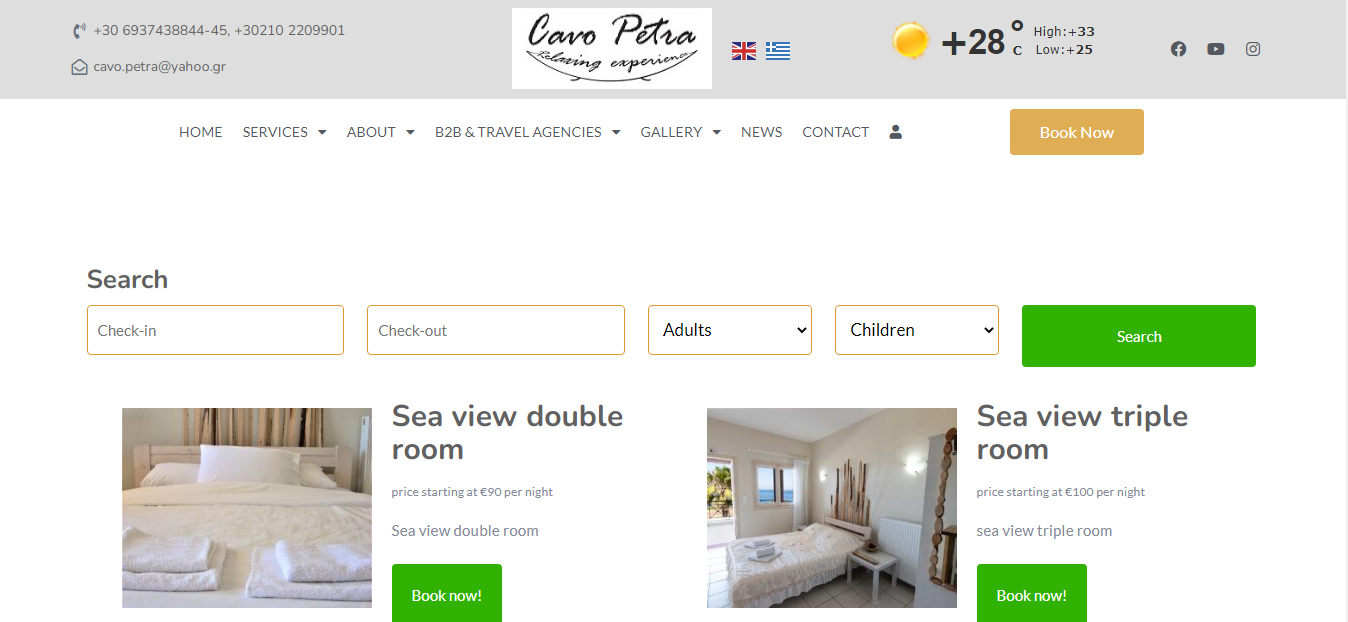The width and height of the screenshot is (1348, 622).
Task: Expand the Services menu
Action: coord(284,132)
